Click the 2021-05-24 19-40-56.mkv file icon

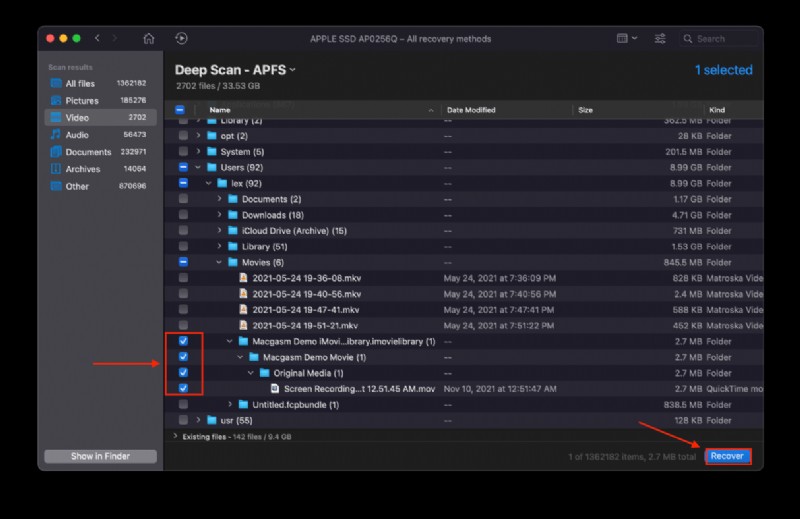coord(243,294)
